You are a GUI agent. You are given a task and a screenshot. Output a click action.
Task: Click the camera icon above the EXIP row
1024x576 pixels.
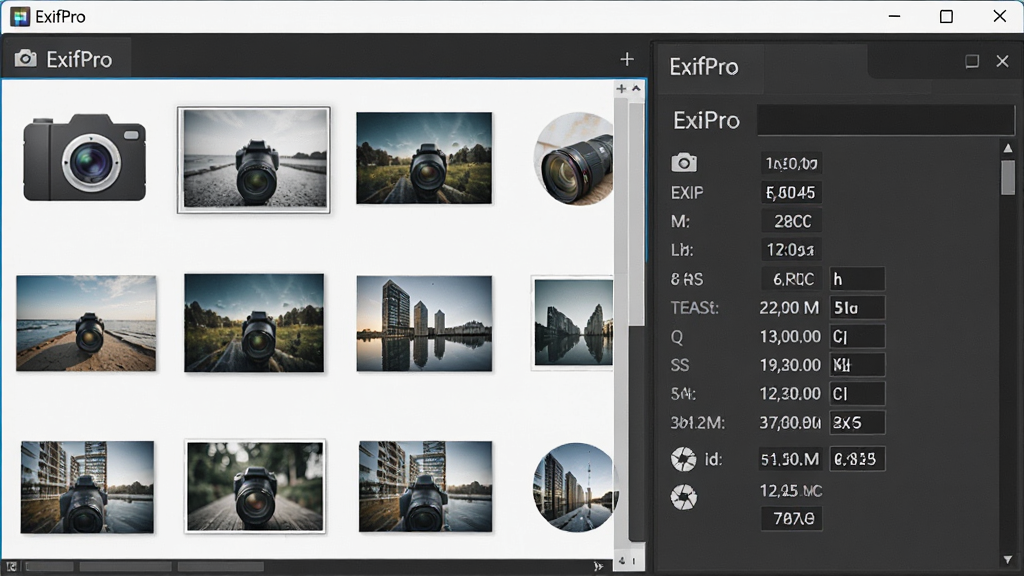pos(684,163)
